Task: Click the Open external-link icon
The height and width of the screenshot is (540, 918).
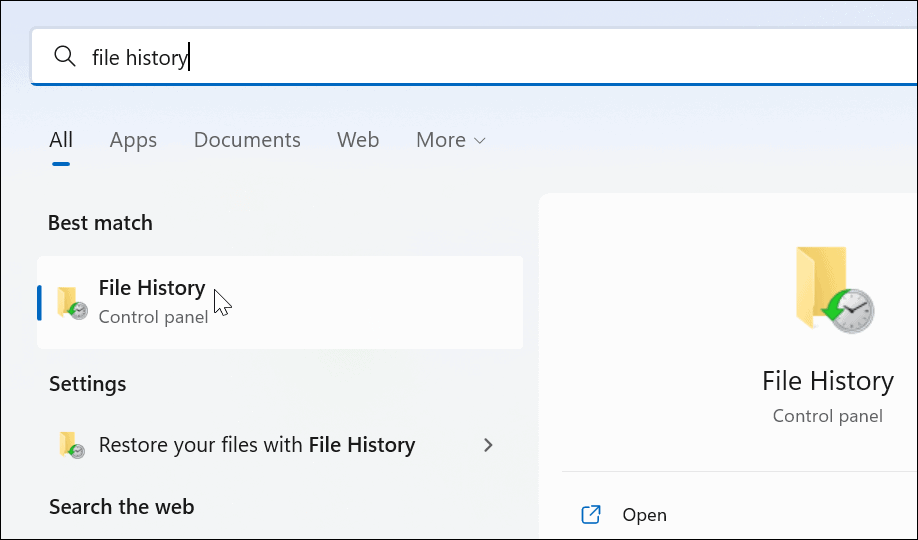Action: click(591, 515)
